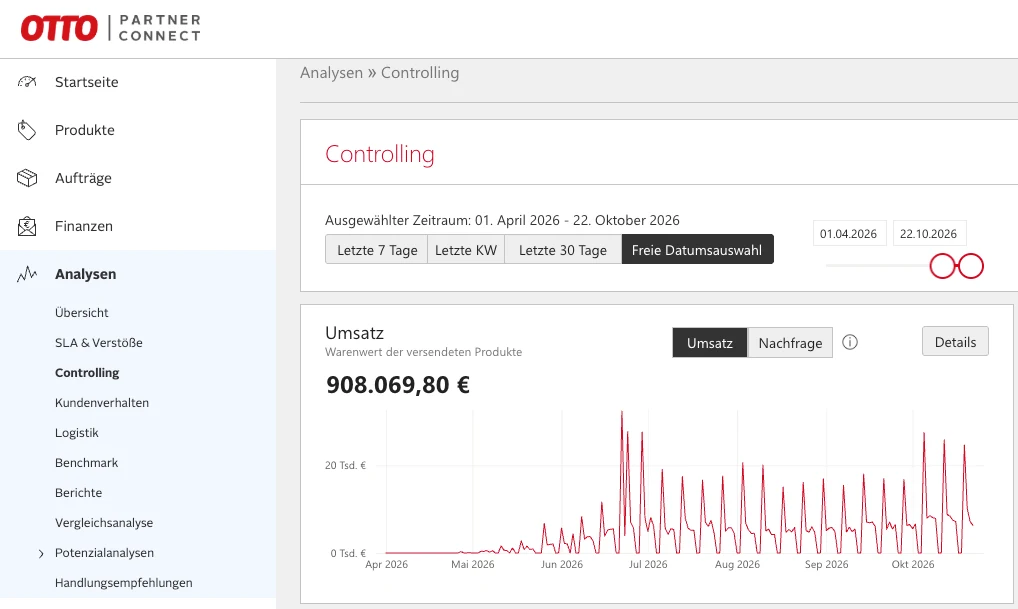
Task: Open the Produkte menu entry
Action: (x=84, y=130)
